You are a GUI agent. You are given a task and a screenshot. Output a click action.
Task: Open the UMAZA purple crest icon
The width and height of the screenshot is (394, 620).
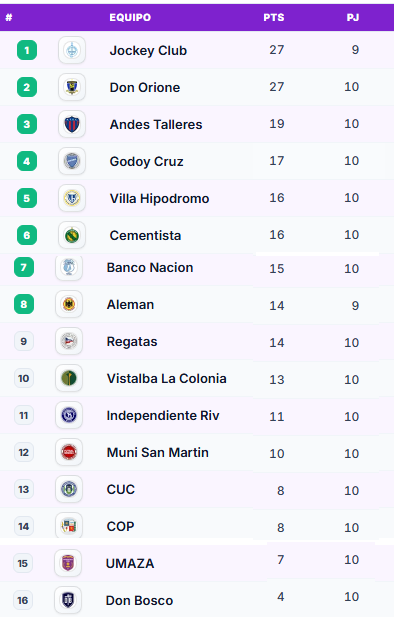point(68,563)
